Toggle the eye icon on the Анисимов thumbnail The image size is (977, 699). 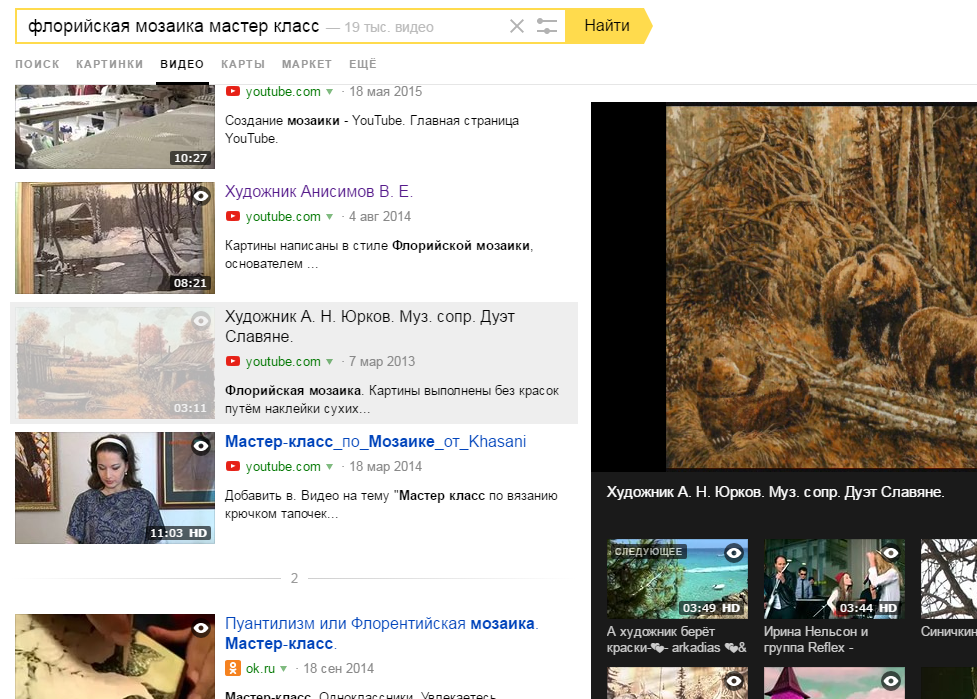click(x=201, y=196)
